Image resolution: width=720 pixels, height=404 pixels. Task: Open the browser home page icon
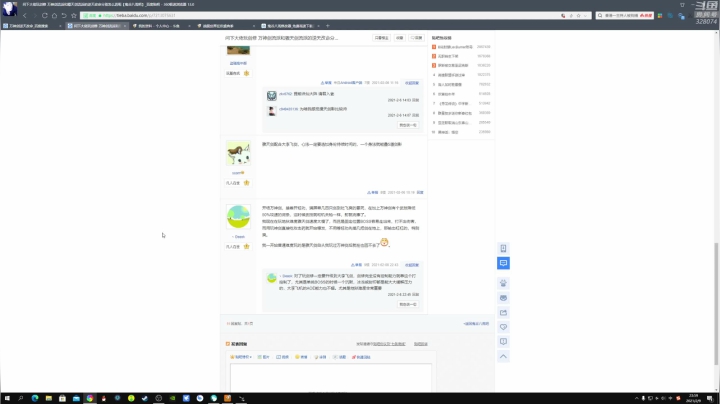(x=54, y=16)
